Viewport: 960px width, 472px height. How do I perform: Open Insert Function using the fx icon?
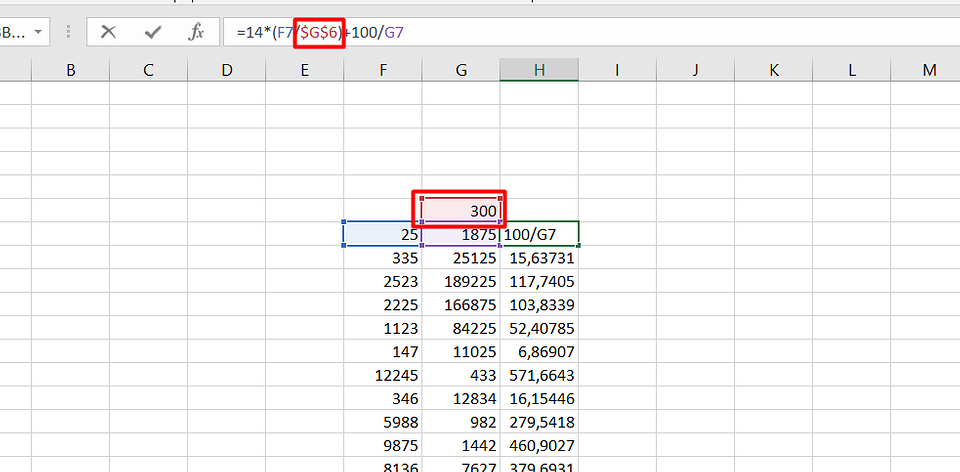(x=197, y=32)
